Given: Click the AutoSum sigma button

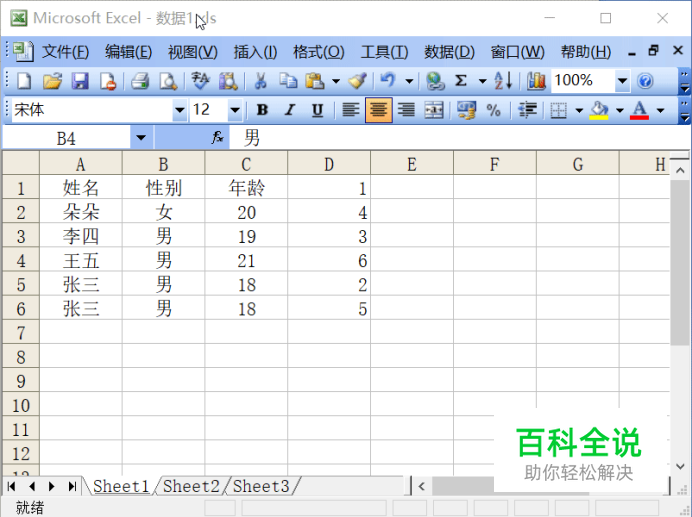Looking at the screenshot, I should [461, 81].
